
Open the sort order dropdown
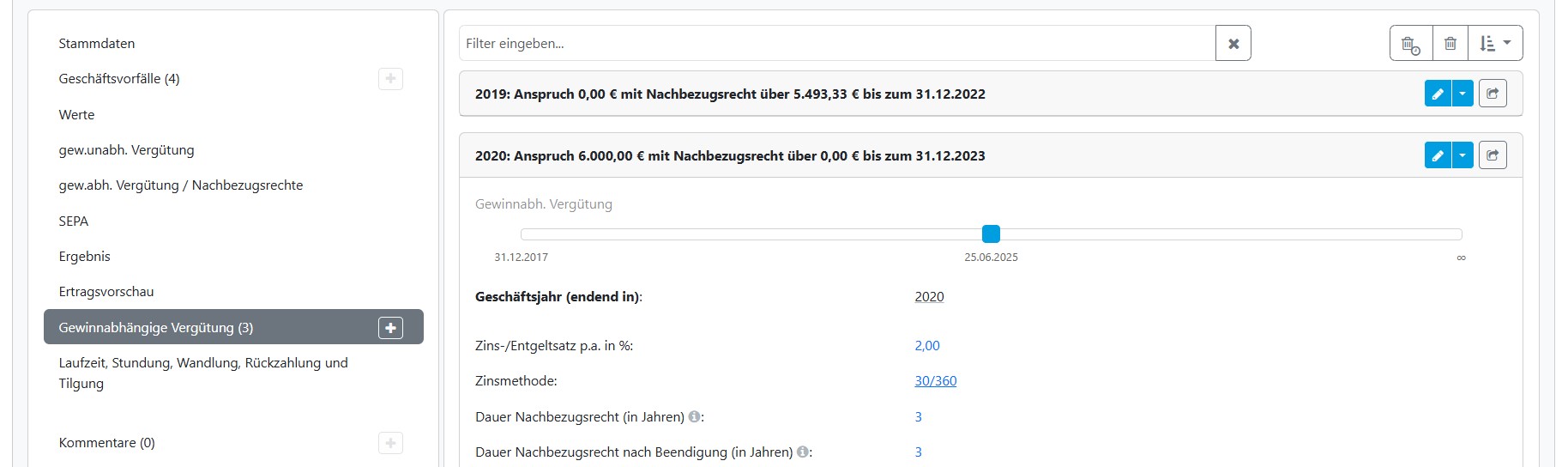point(1495,44)
